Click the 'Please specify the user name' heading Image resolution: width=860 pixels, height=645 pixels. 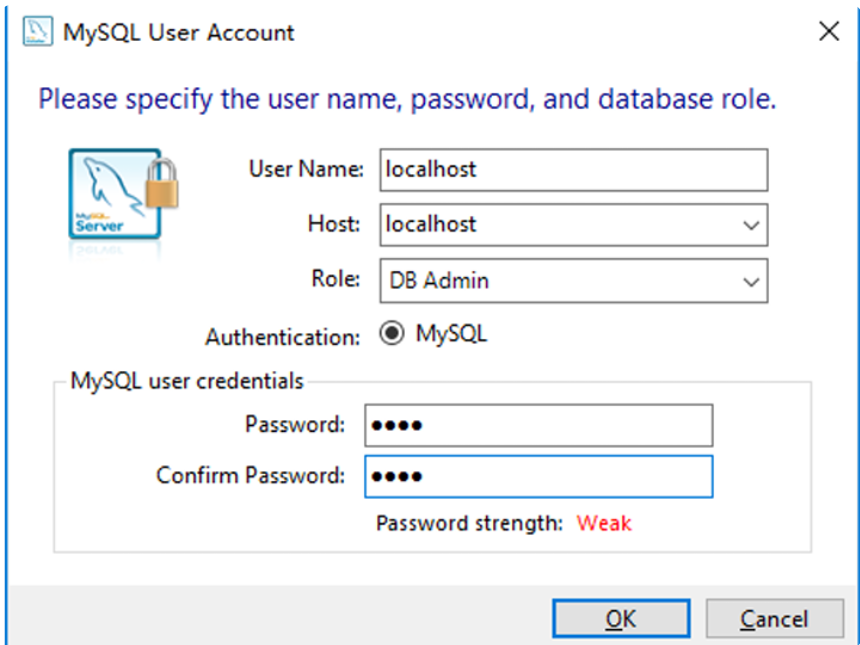tap(407, 99)
